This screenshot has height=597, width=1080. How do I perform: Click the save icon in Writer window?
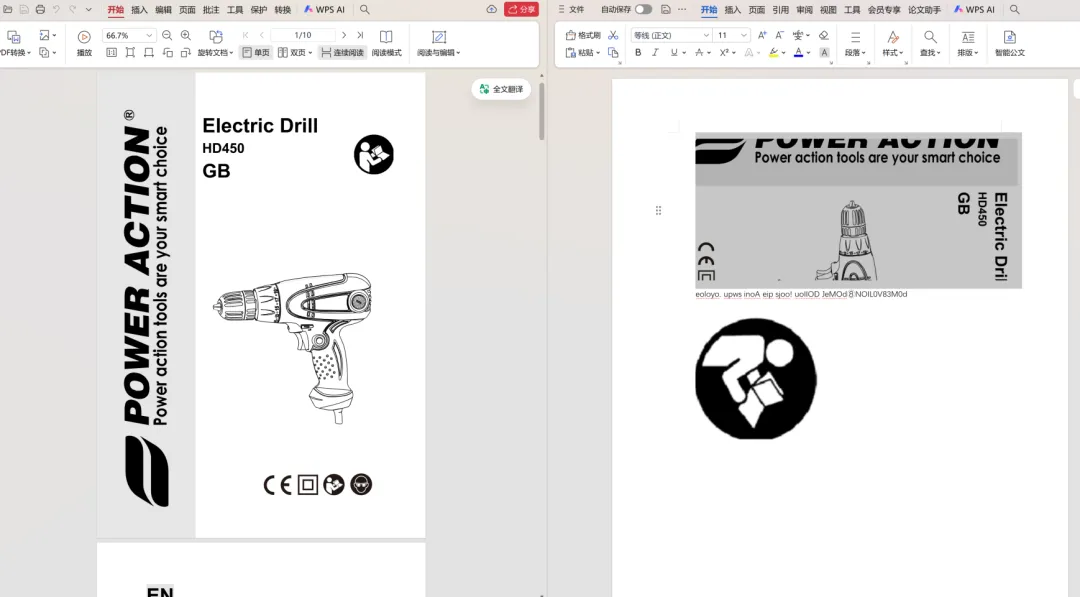pyautogui.click(x=665, y=10)
